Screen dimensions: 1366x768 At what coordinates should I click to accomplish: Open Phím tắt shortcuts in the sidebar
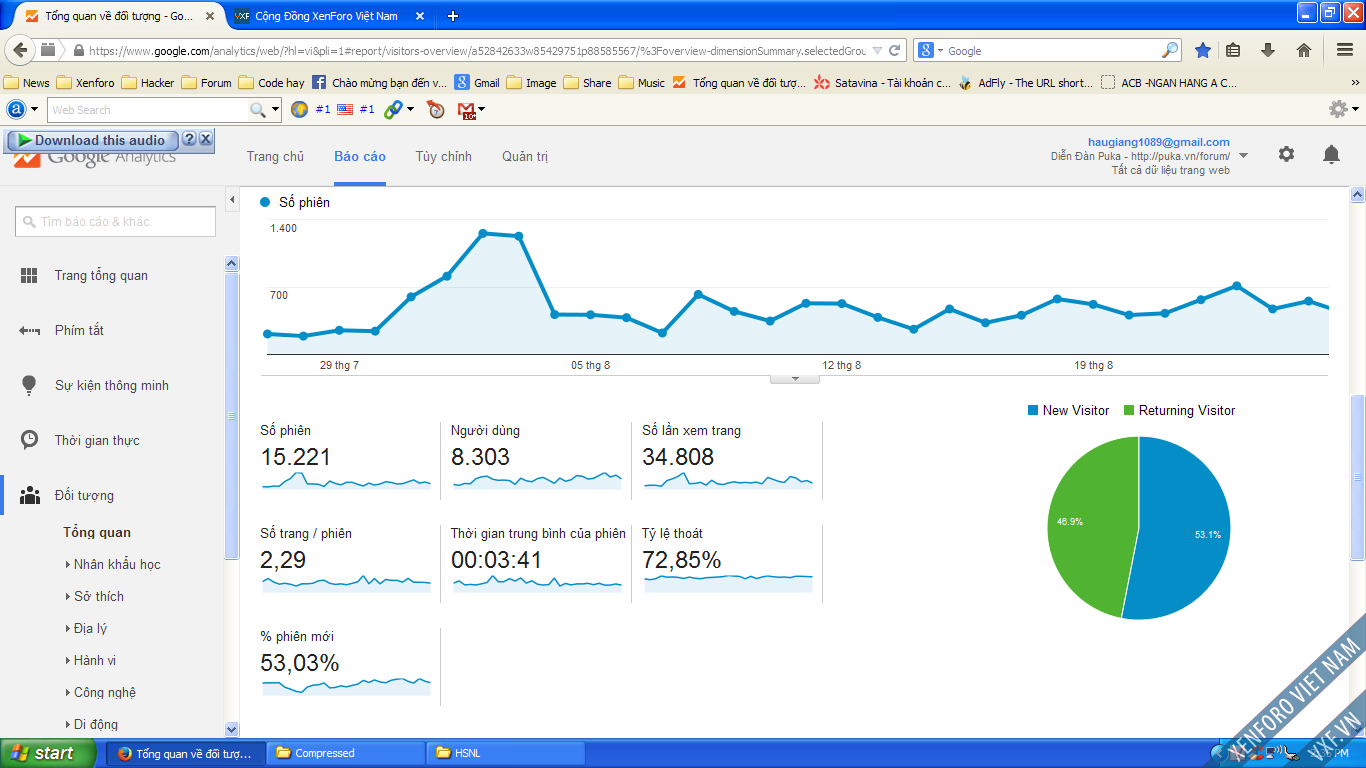tap(79, 331)
